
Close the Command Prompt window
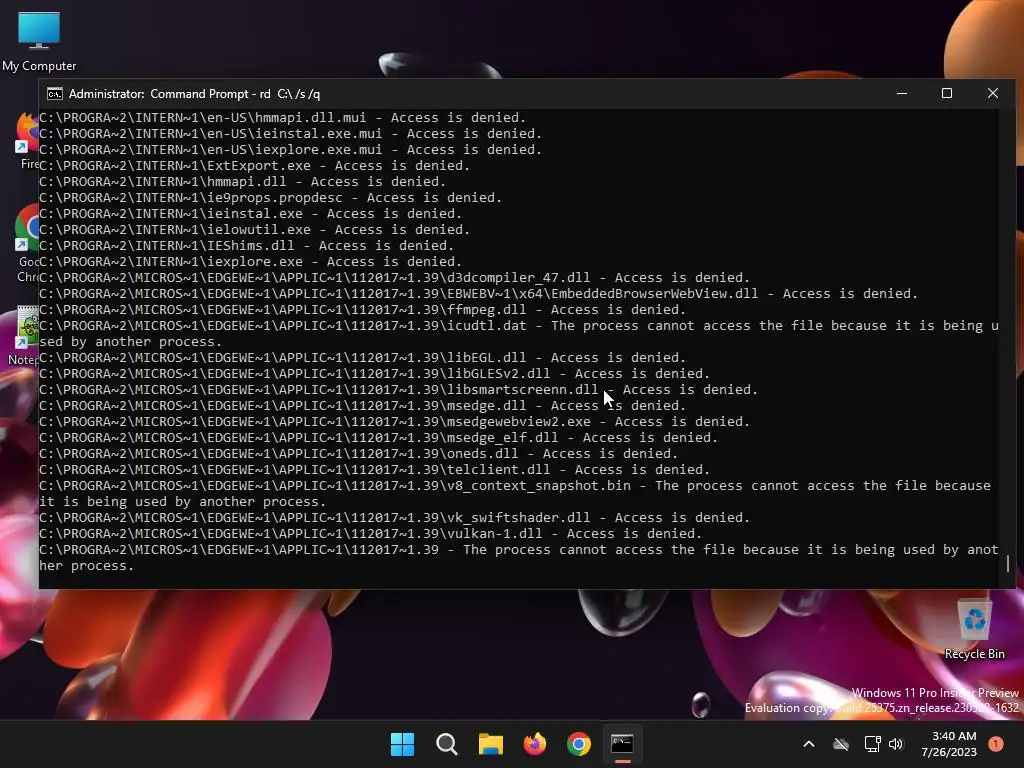[993, 94]
